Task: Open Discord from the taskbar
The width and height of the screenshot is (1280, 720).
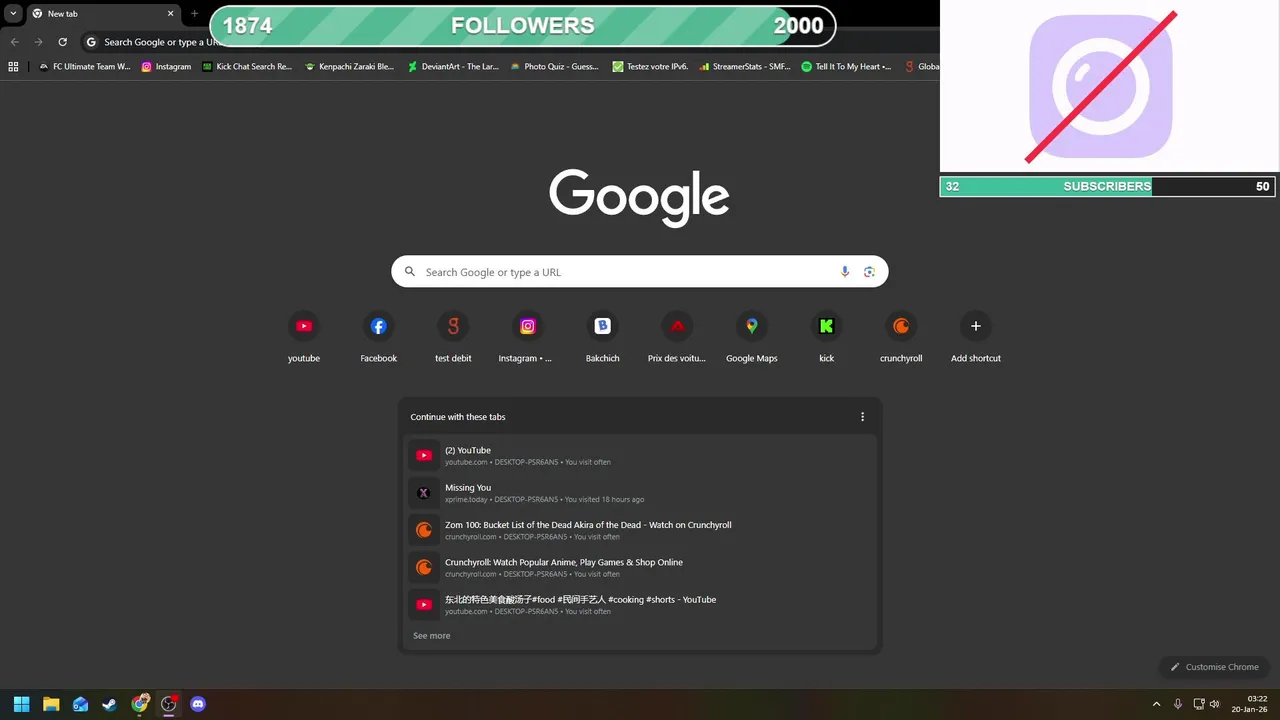Action: (198, 704)
